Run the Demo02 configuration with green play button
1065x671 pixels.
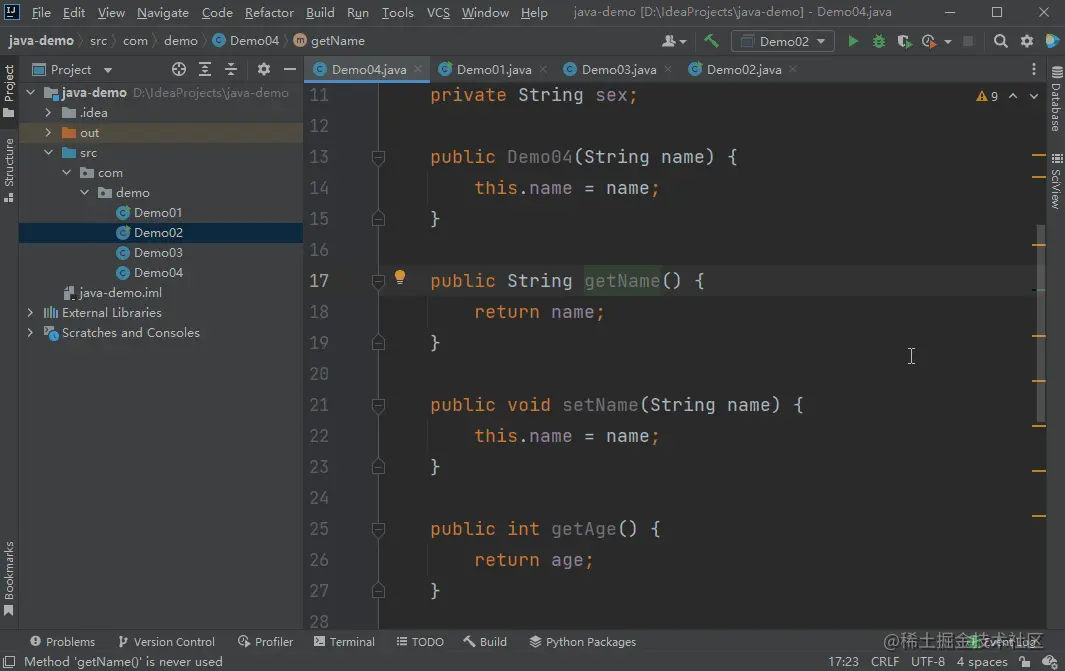[x=852, y=41]
